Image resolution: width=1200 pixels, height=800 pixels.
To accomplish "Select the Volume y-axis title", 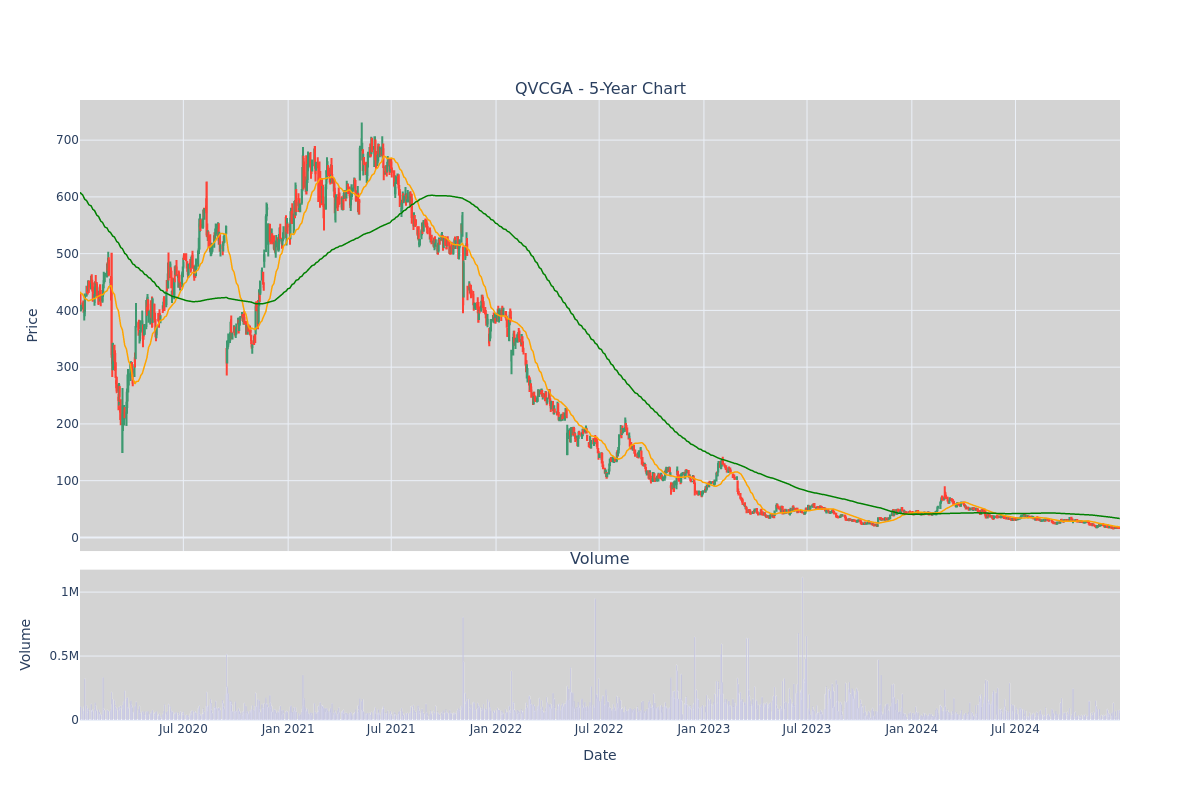I will 26,644.
